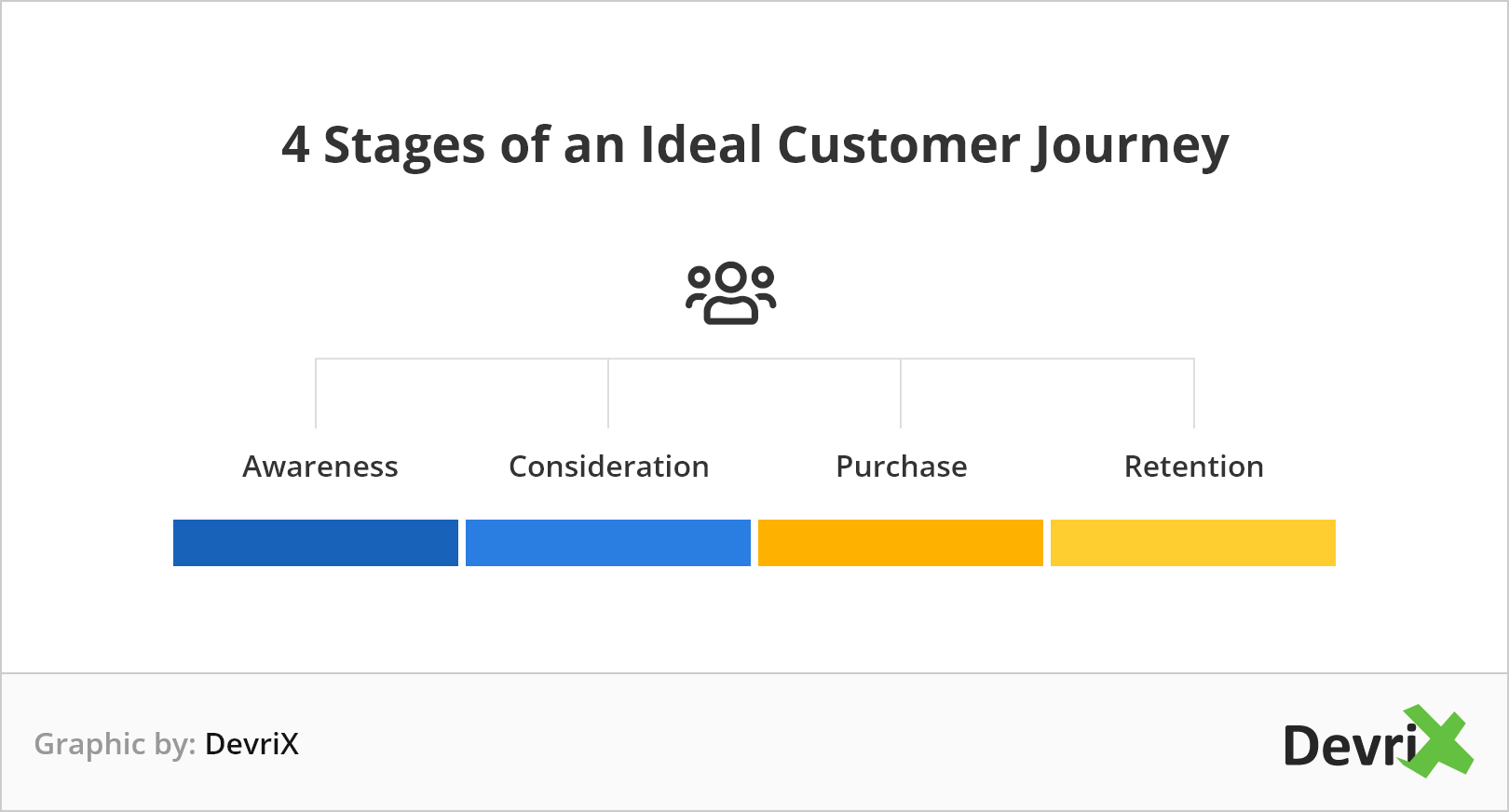Click the word Customer in the heading

pos(898,145)
